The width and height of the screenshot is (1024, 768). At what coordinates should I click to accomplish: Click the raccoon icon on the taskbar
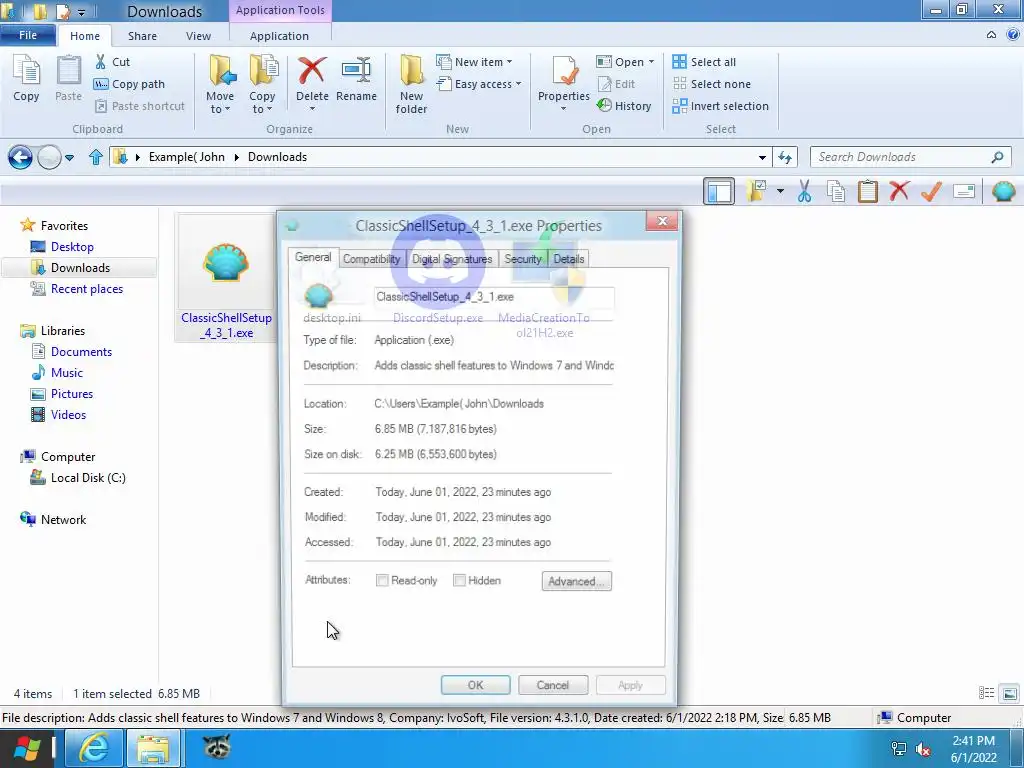[x=216, y=747]
